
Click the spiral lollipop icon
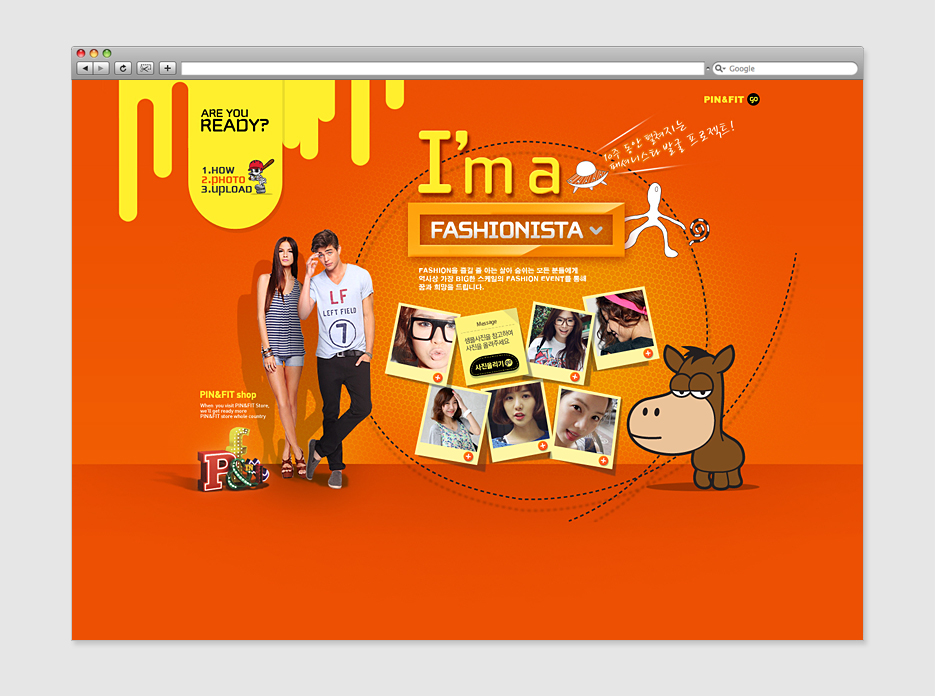[x=699, y=231]
